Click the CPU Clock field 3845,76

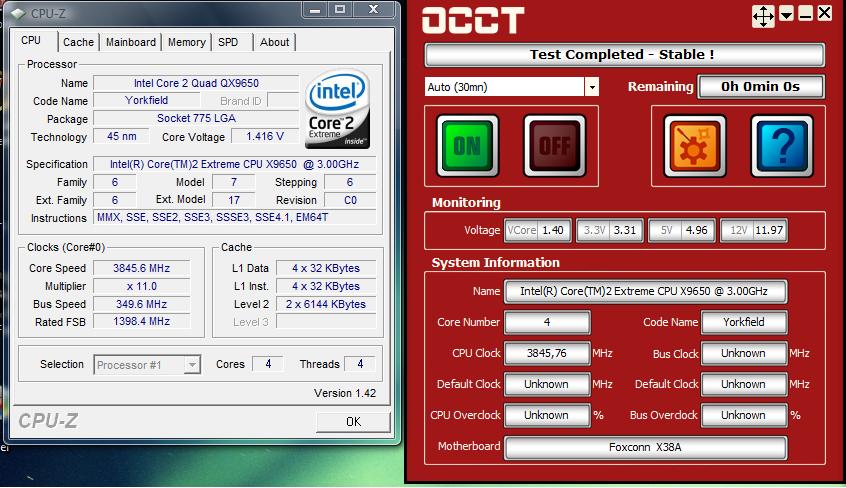[547, 354]
